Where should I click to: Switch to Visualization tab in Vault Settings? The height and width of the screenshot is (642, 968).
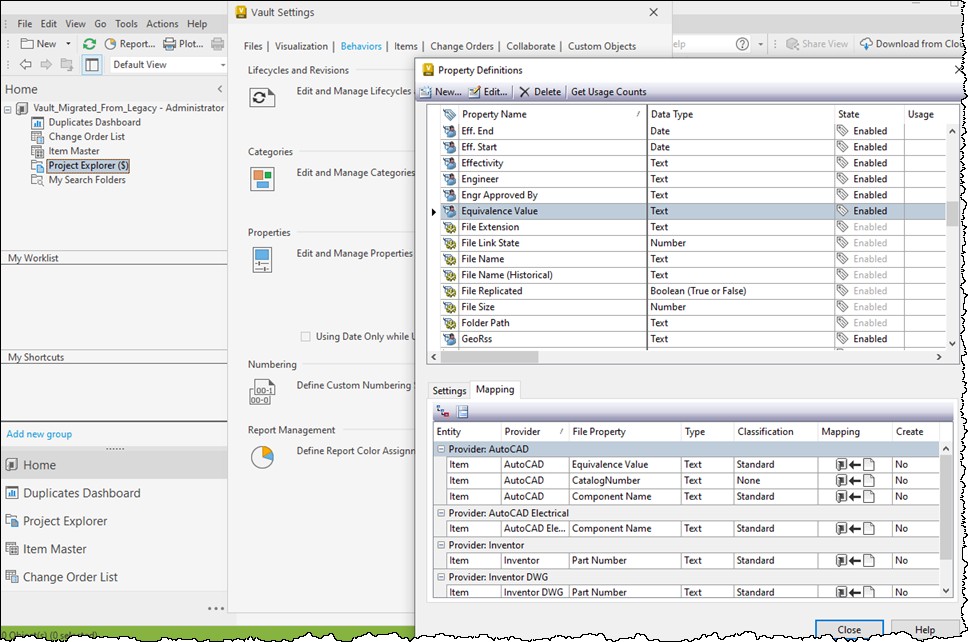[x=301, y=46]
